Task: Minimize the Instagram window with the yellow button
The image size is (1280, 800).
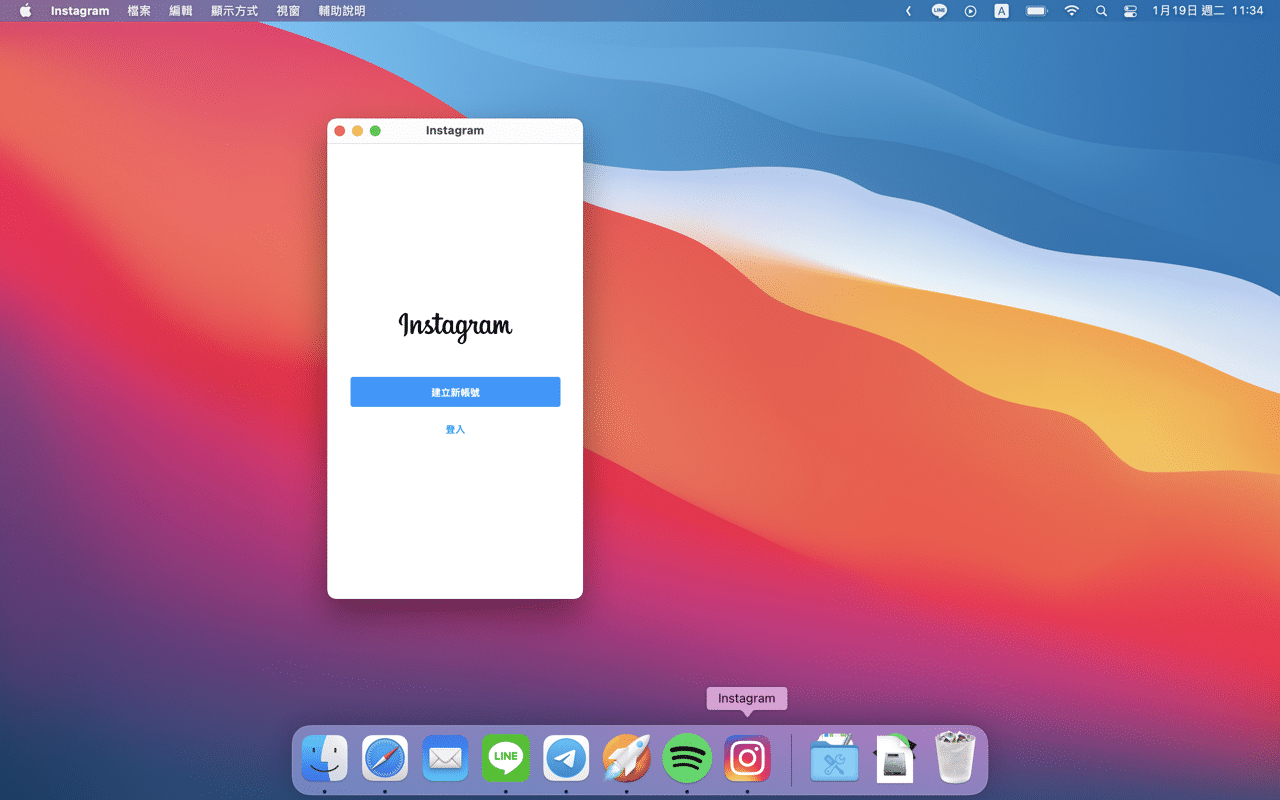Action: tap(358, 131)
